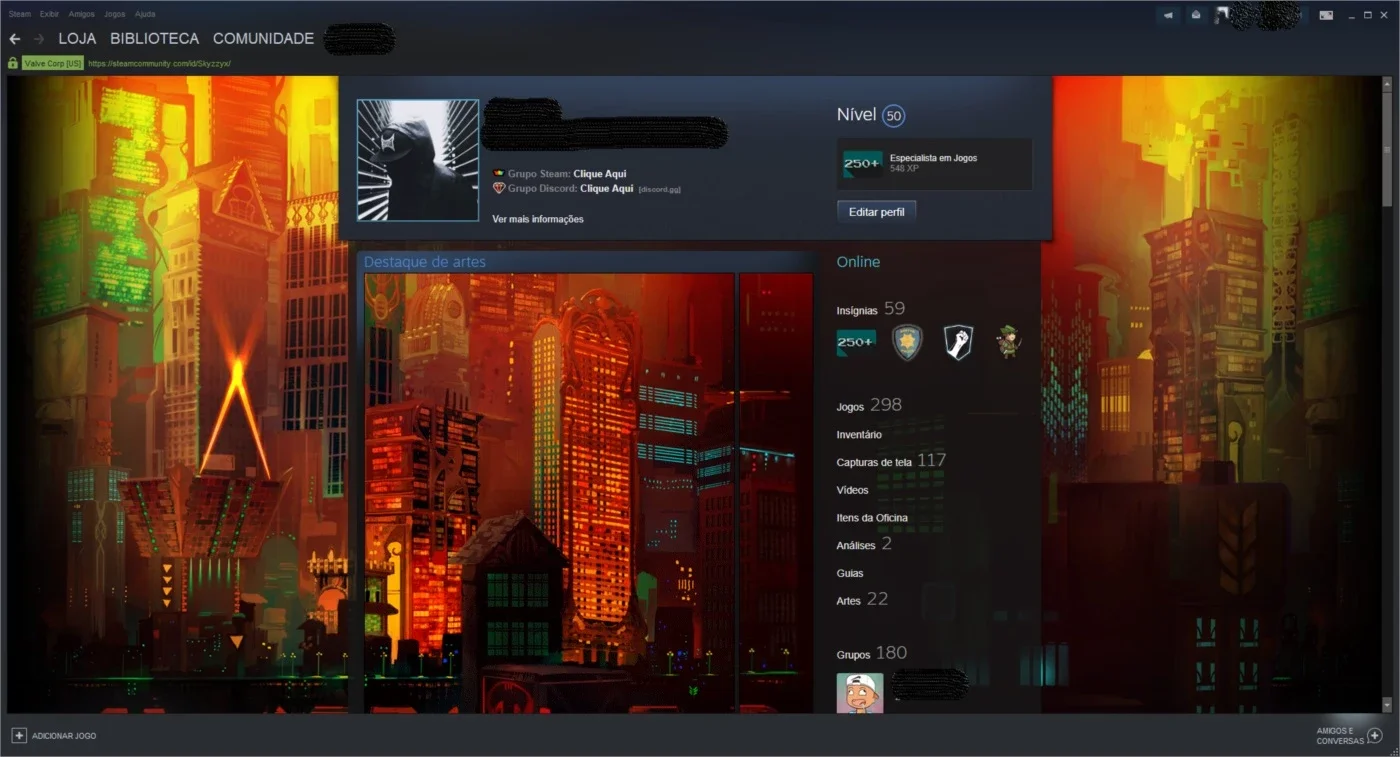This screenshot has width=1400, height=757.
Task: Open the Análises 2 link
Action: 864,544
